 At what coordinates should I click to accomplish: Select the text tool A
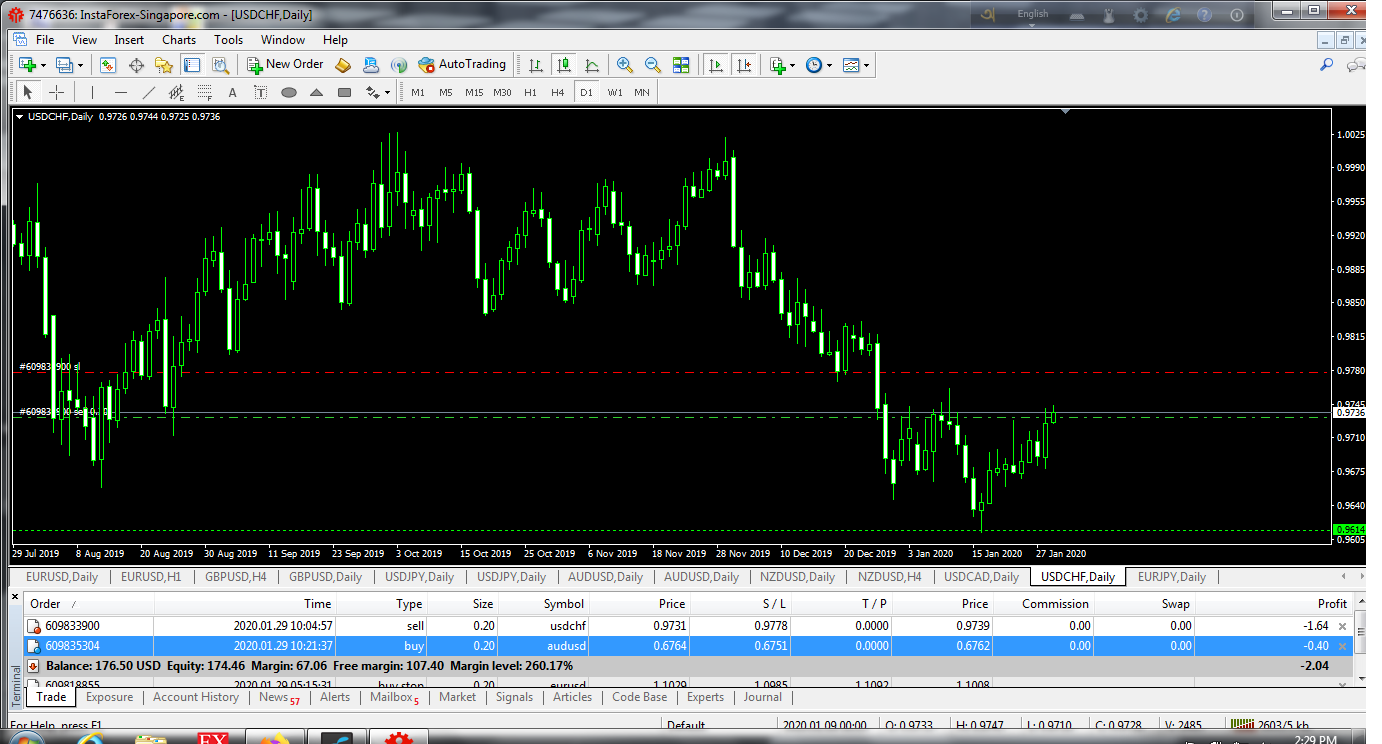pyautogui.click(x=233, y=92)
